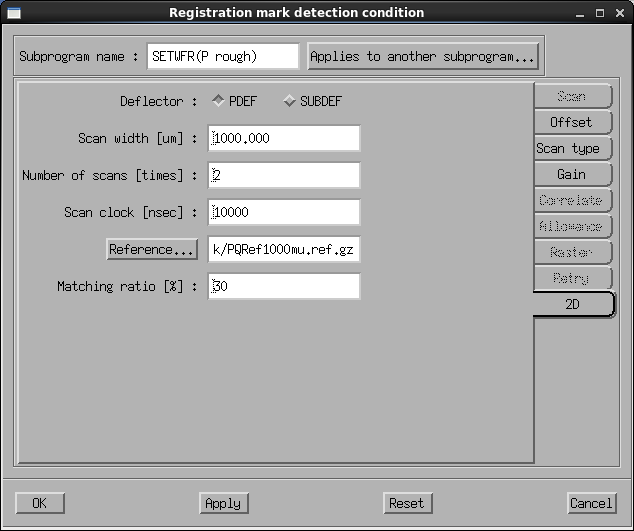Screen dimensions: 634x531
Task: Open the Reference... file browser
Action: pos(152,249)
